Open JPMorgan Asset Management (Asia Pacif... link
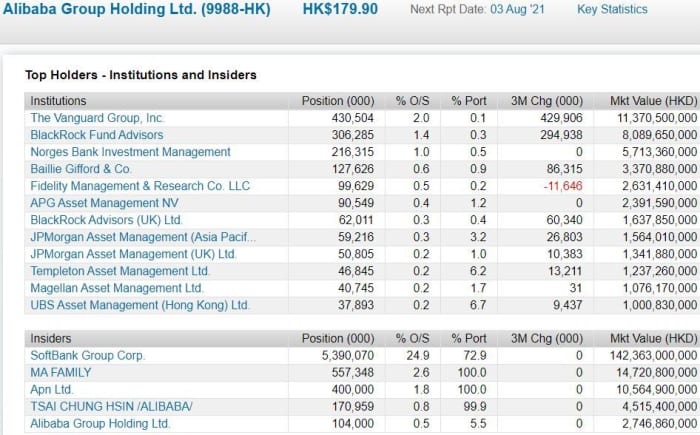Image resolution: width=700 pixels, height=435 pixels. pos(143,237)
